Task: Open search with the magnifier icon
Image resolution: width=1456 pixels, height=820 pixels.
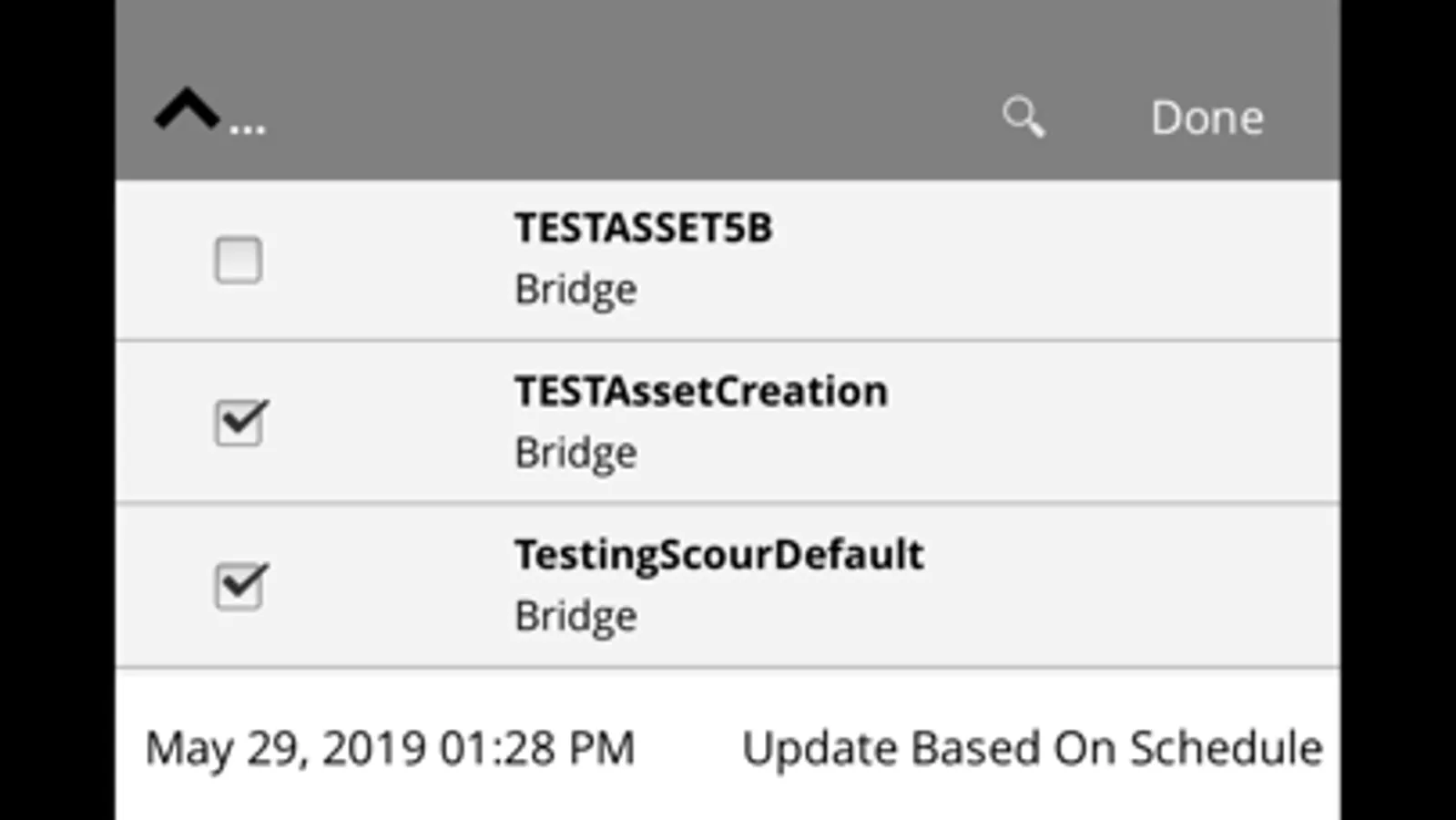Action: click(x=1023, y=118)
